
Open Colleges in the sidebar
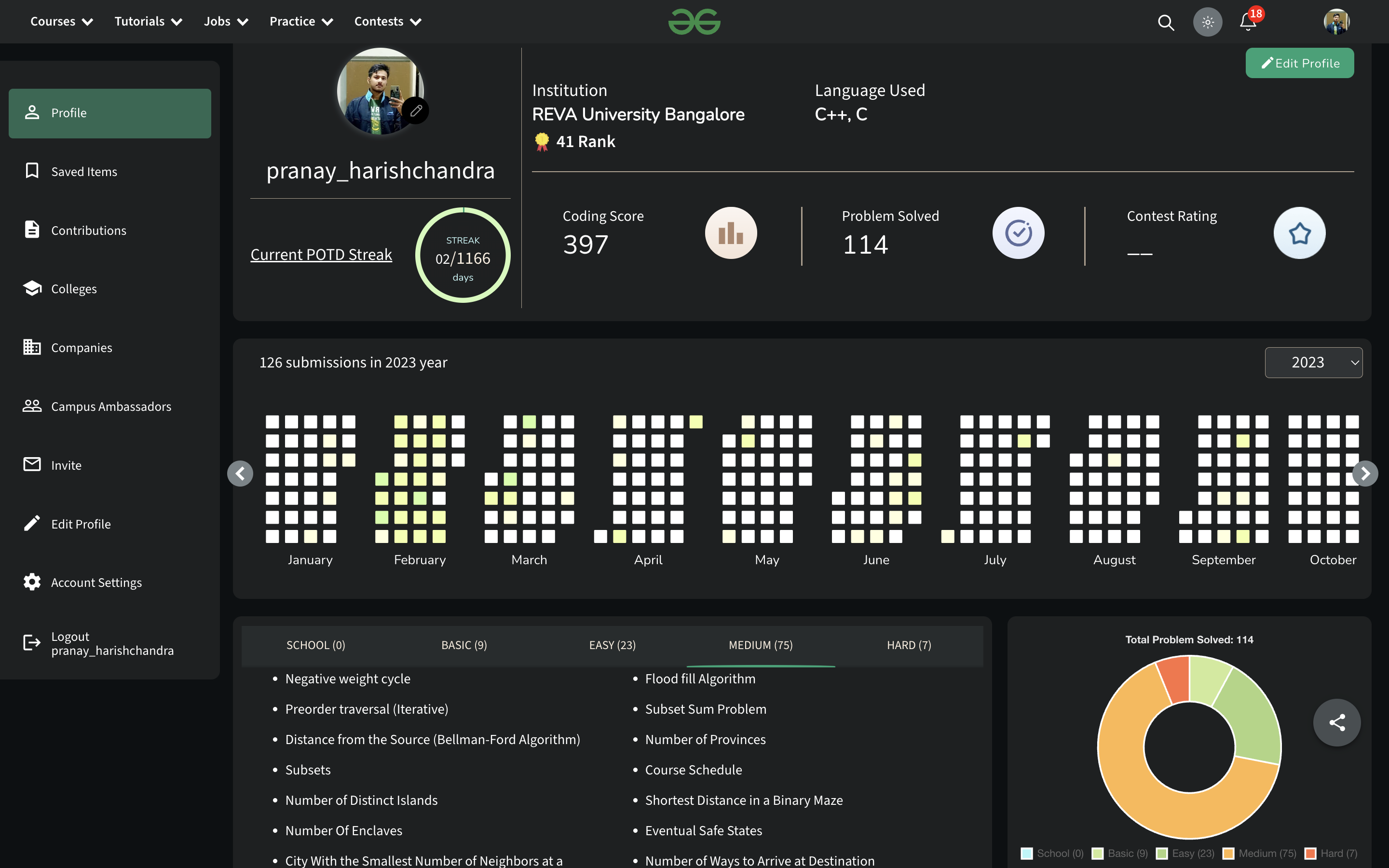[109, 289]
